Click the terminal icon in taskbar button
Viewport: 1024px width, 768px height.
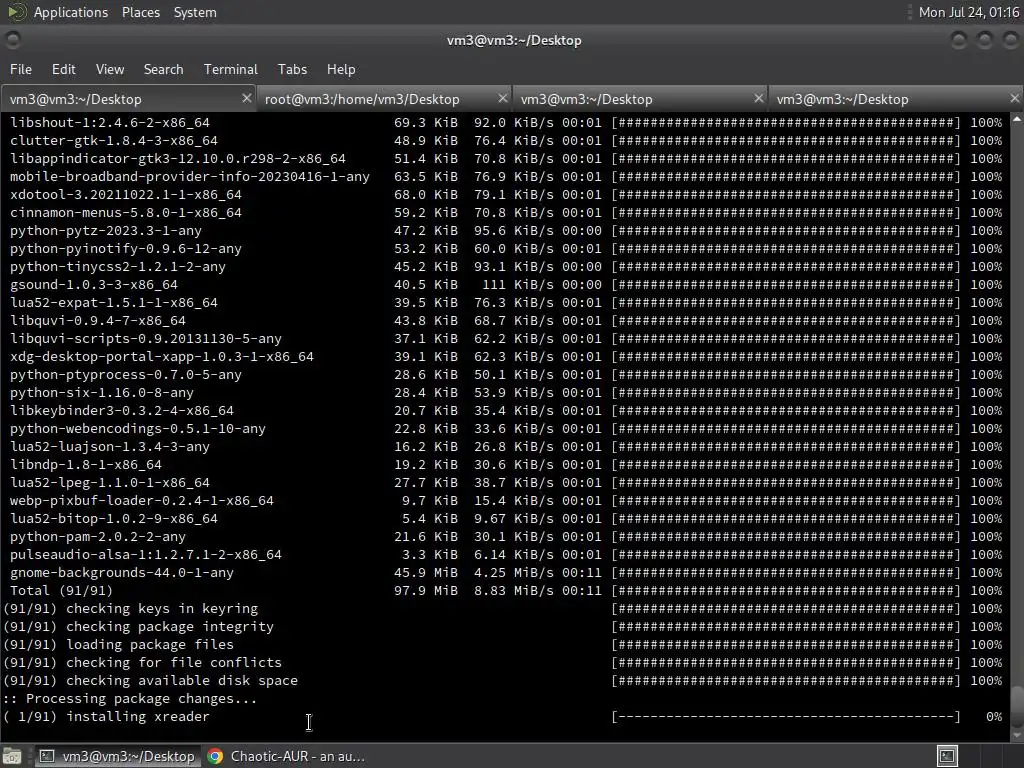click(47, 756)
